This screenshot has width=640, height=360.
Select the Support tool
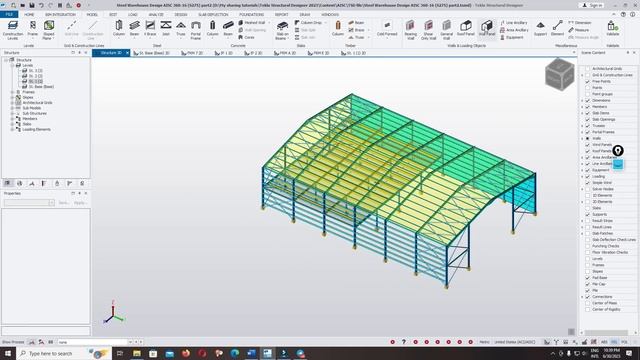click(540, 29)
